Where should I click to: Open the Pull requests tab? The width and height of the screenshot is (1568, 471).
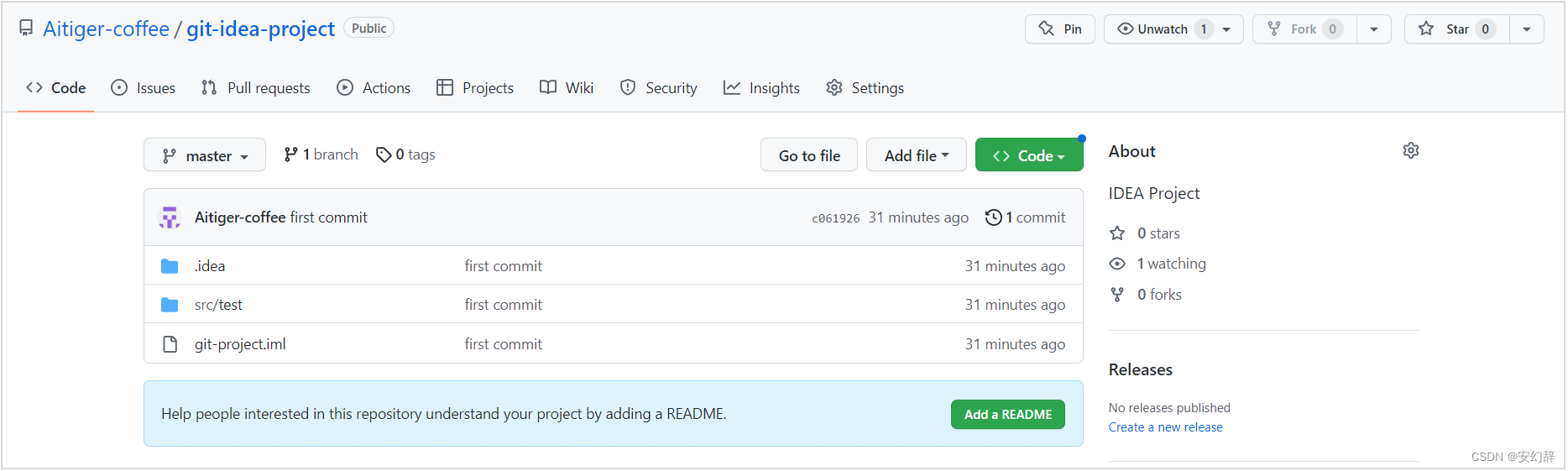[255, 88]
